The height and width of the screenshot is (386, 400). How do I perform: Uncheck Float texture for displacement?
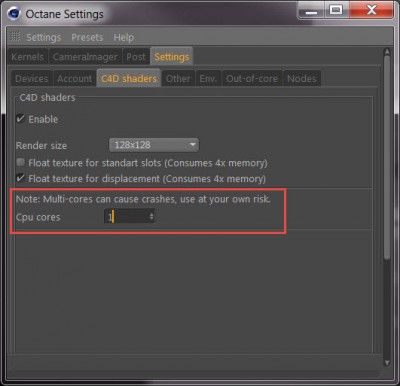click(x=21, y=178)
